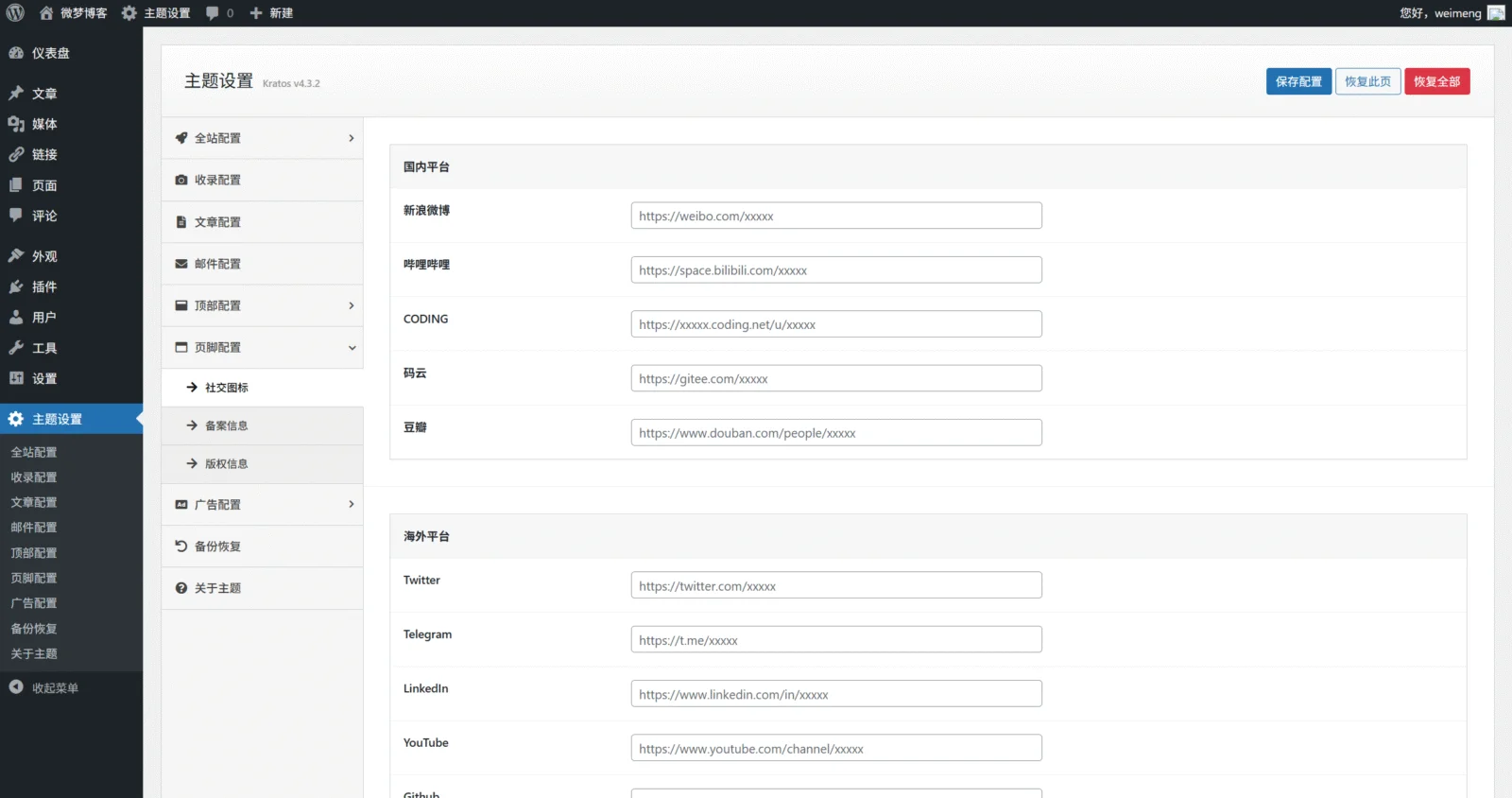Expand the 广告配置 section chevron

[x=352, y=505]
